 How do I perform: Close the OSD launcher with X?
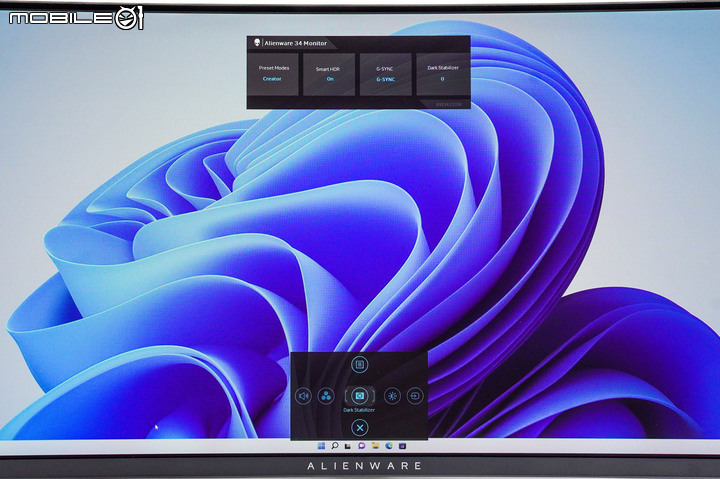[360, 428]
